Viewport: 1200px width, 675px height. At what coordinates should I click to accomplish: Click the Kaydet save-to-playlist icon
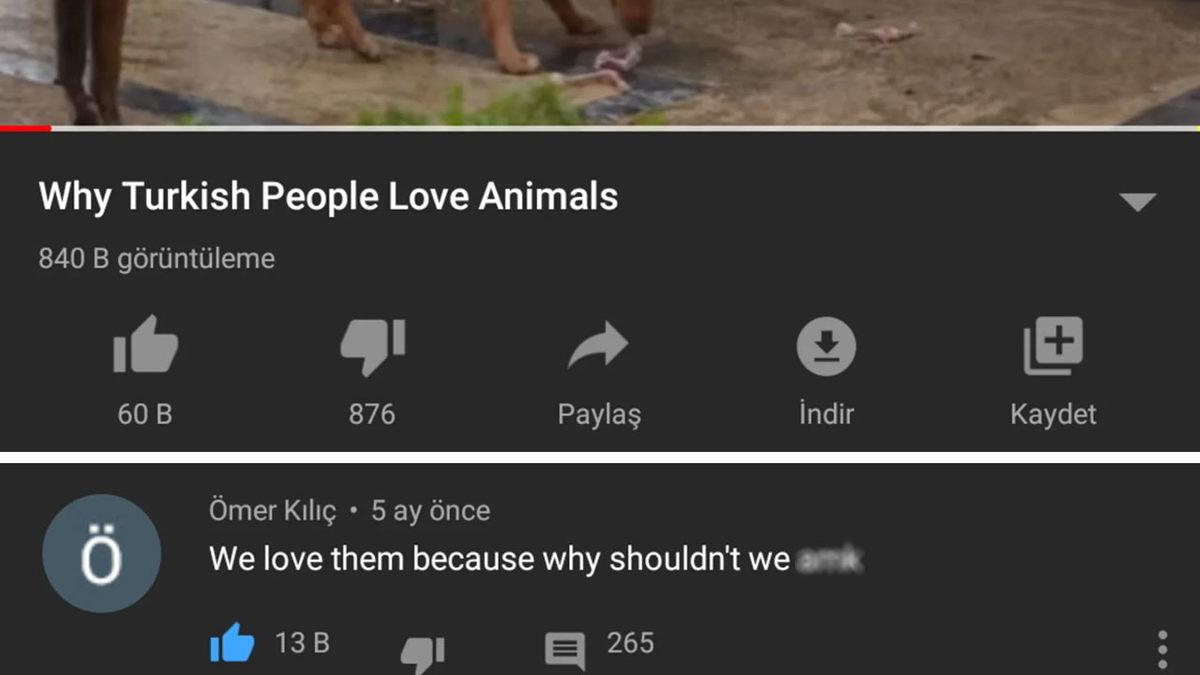[1053, 346]
